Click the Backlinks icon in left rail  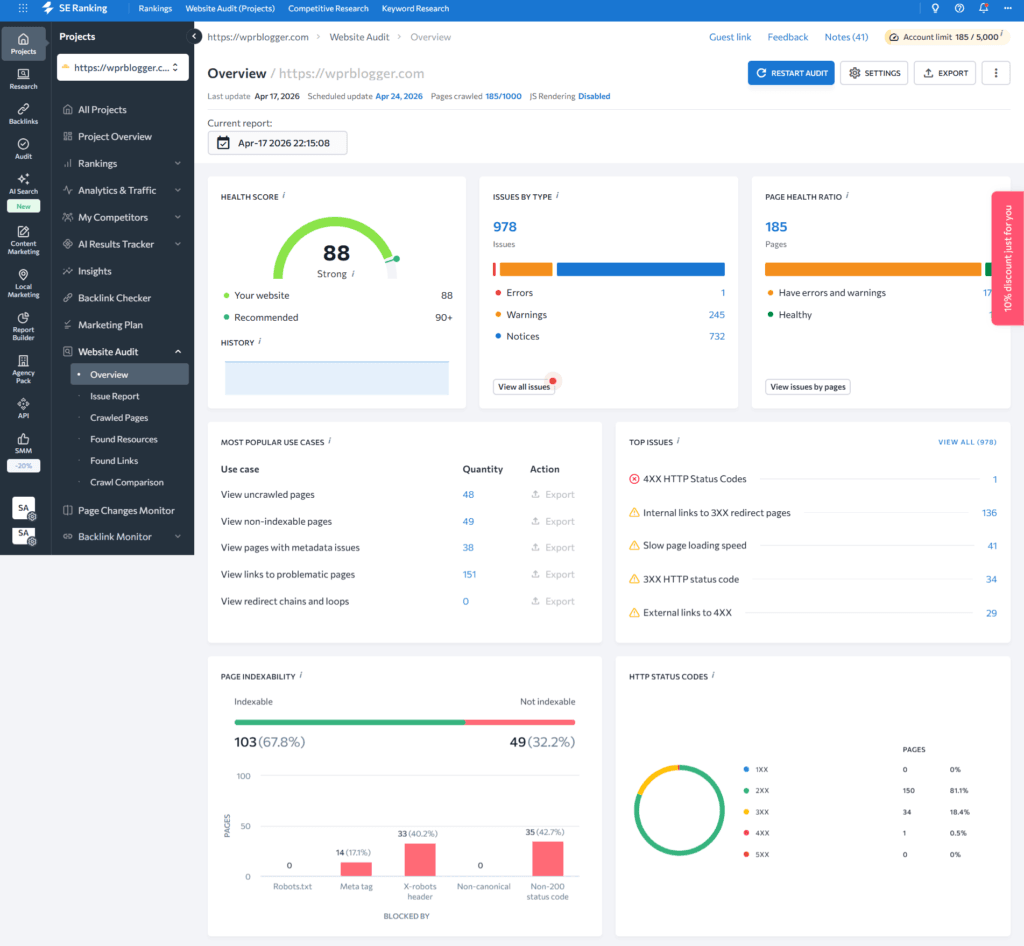(x=23, y=113)
